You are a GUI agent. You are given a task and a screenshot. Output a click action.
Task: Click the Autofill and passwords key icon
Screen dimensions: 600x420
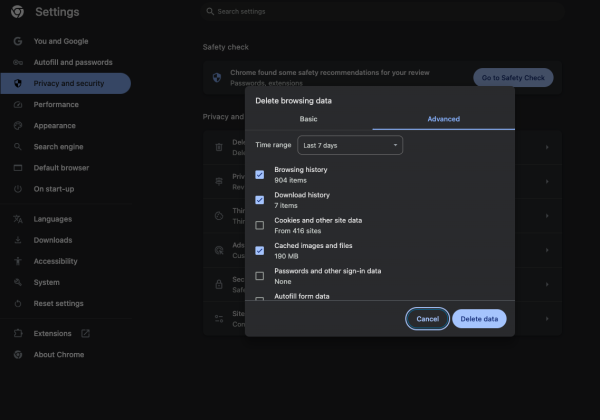click(18, 62)
